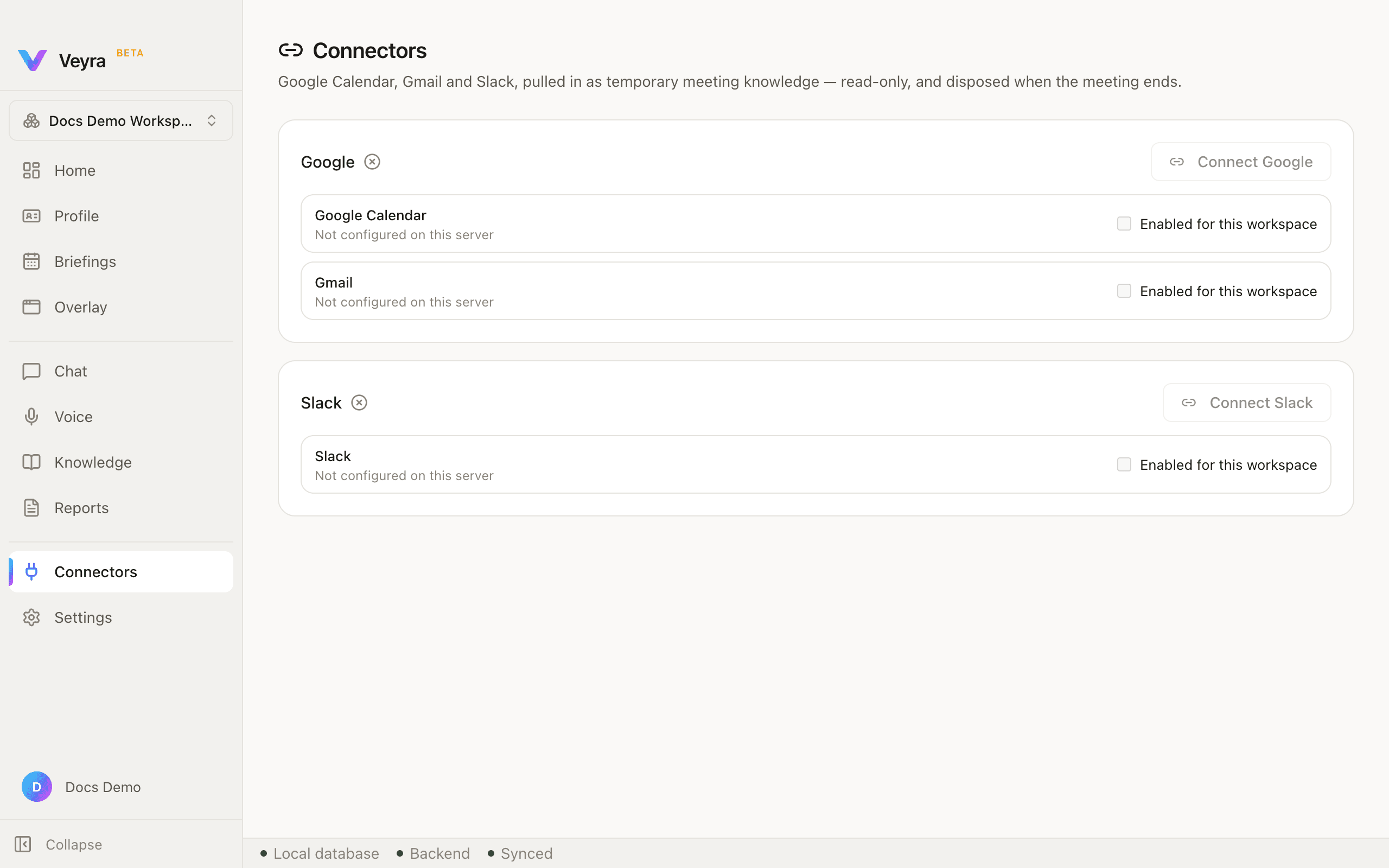This screenshot has width=1389, height=868.
Task: Click the Gmail connector title
Action: 334,283
